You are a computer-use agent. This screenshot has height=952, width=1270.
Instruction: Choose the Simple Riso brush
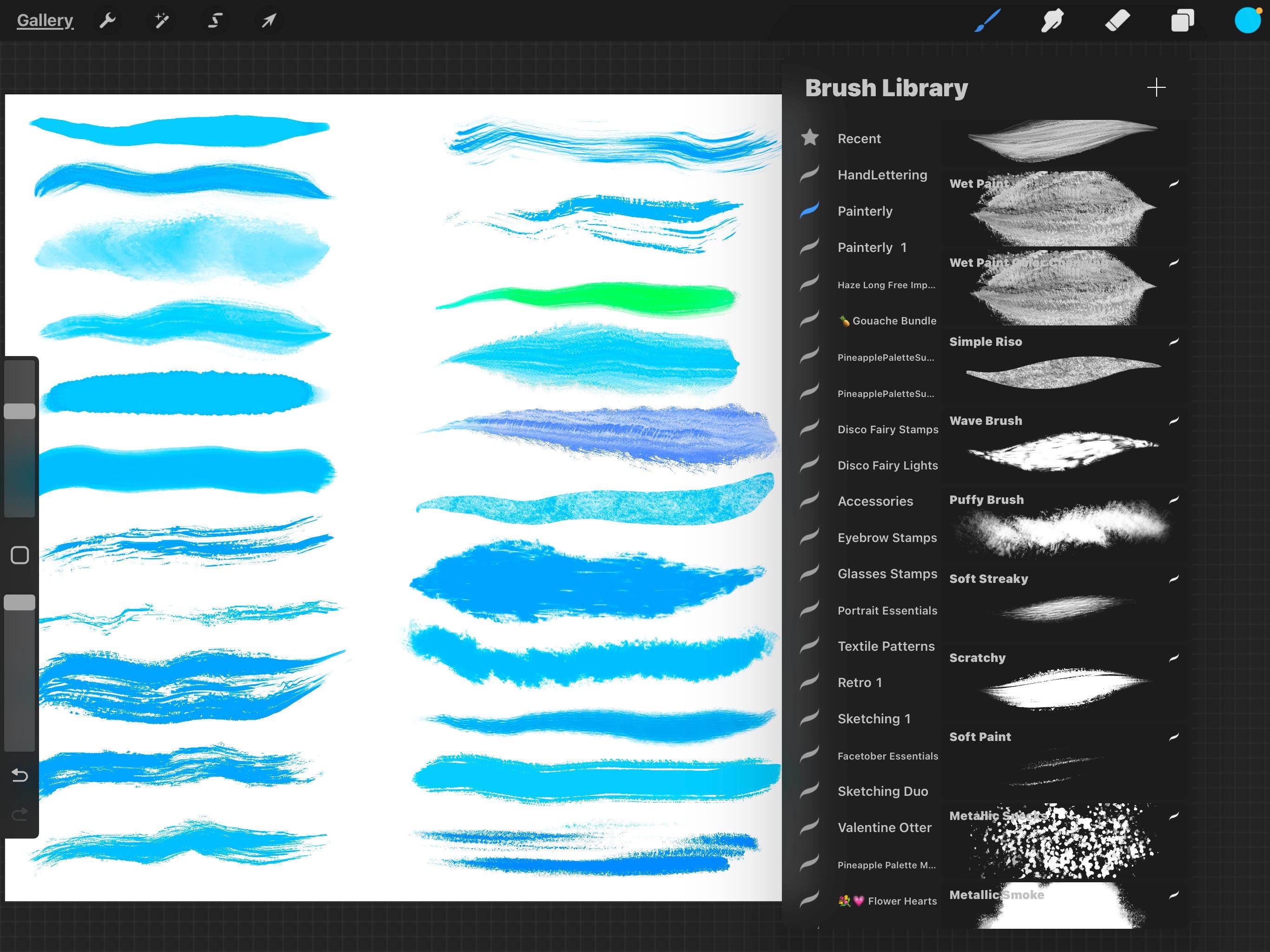(x=1063, y=367)
